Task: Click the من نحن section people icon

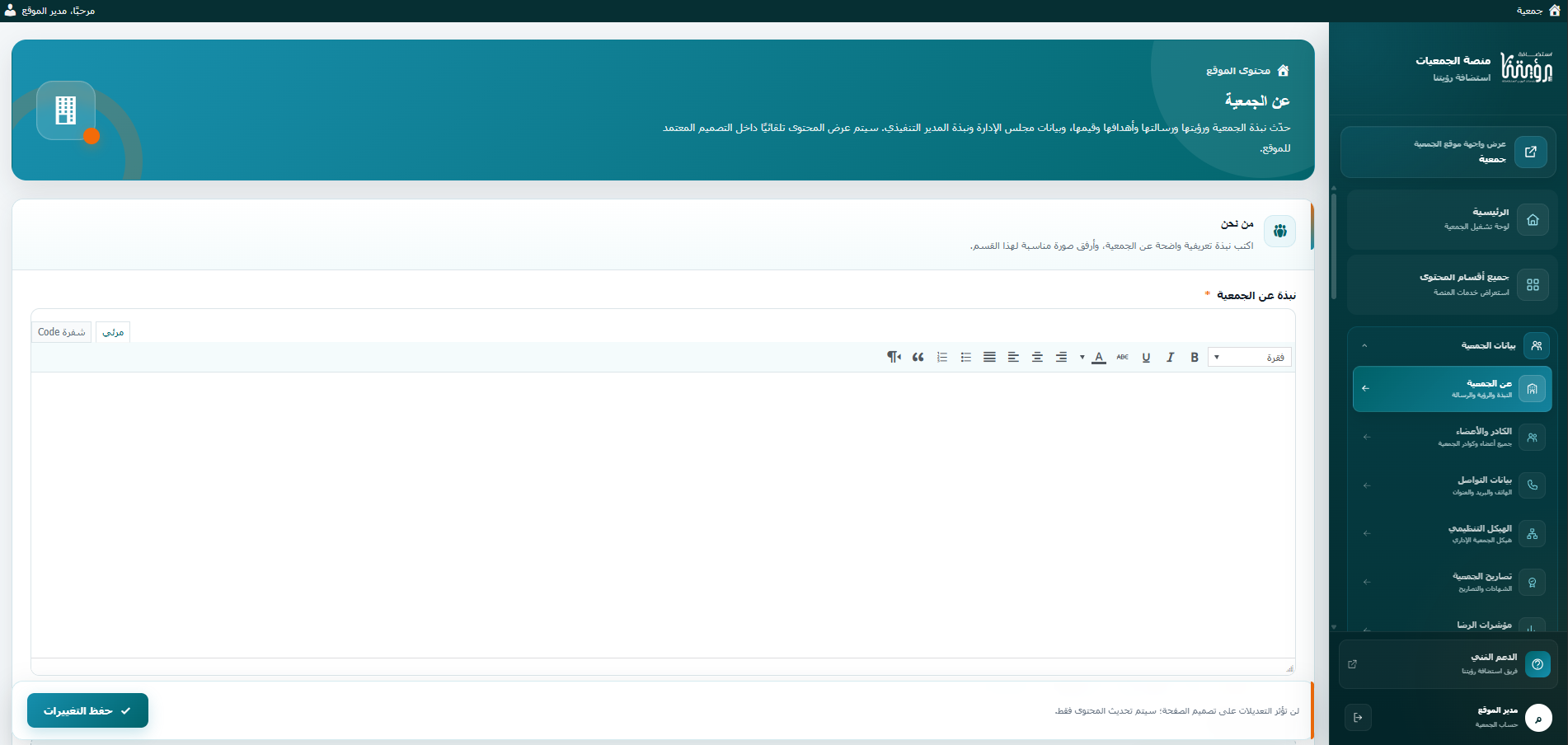Action: click(1279, 232)
